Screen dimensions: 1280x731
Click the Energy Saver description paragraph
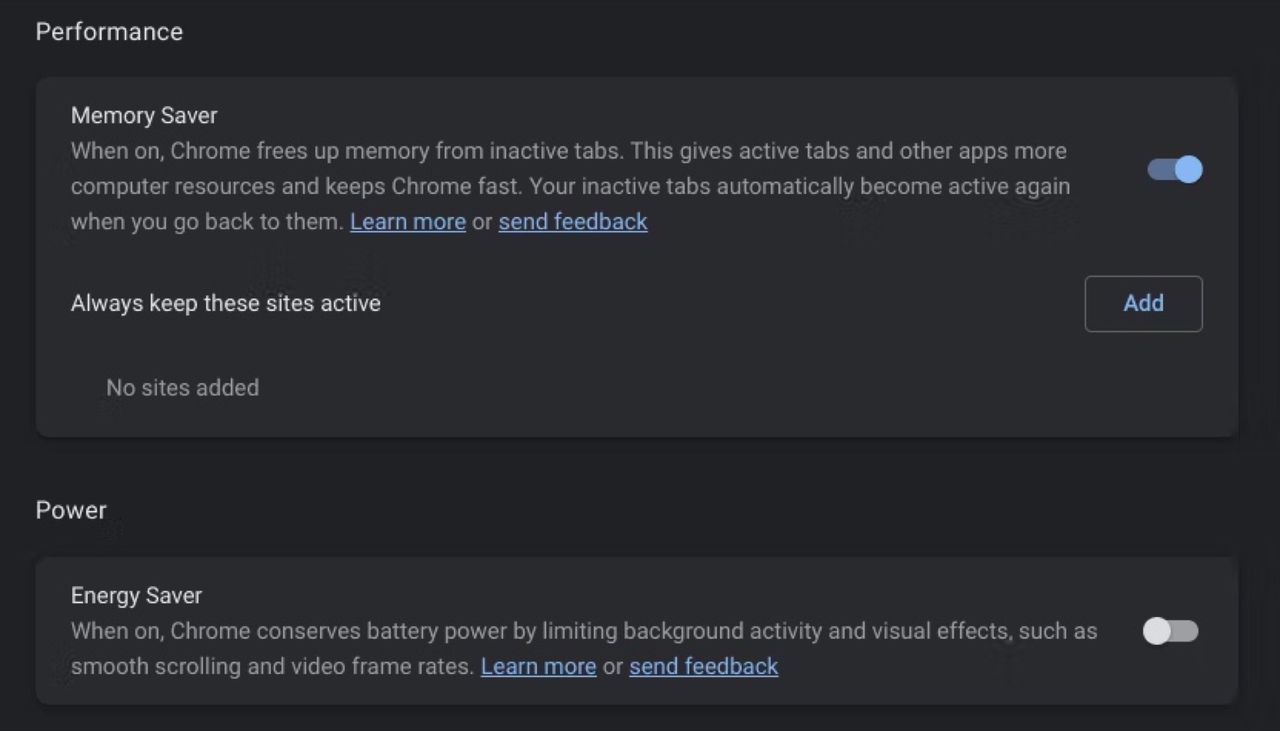pyautogui.click(x=583, y=632)
